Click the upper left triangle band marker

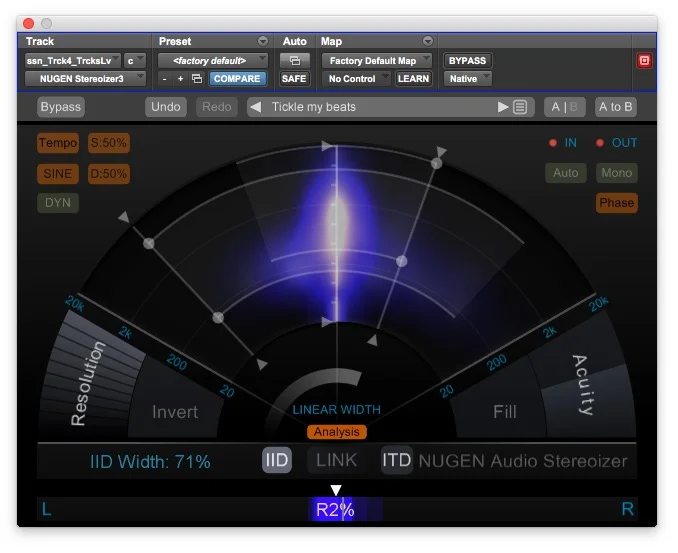(124, 217)
